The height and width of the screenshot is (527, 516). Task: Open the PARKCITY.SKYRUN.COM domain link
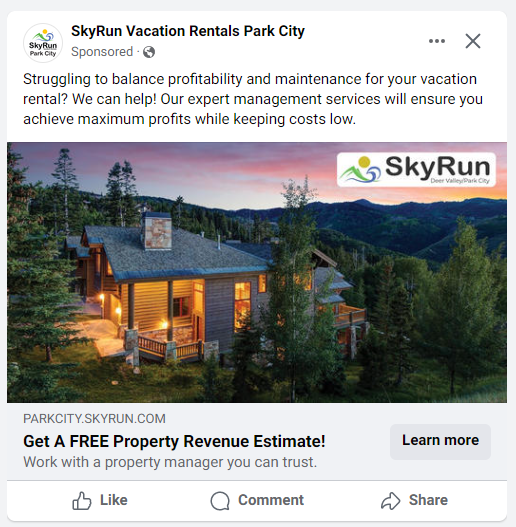[94, 418]
